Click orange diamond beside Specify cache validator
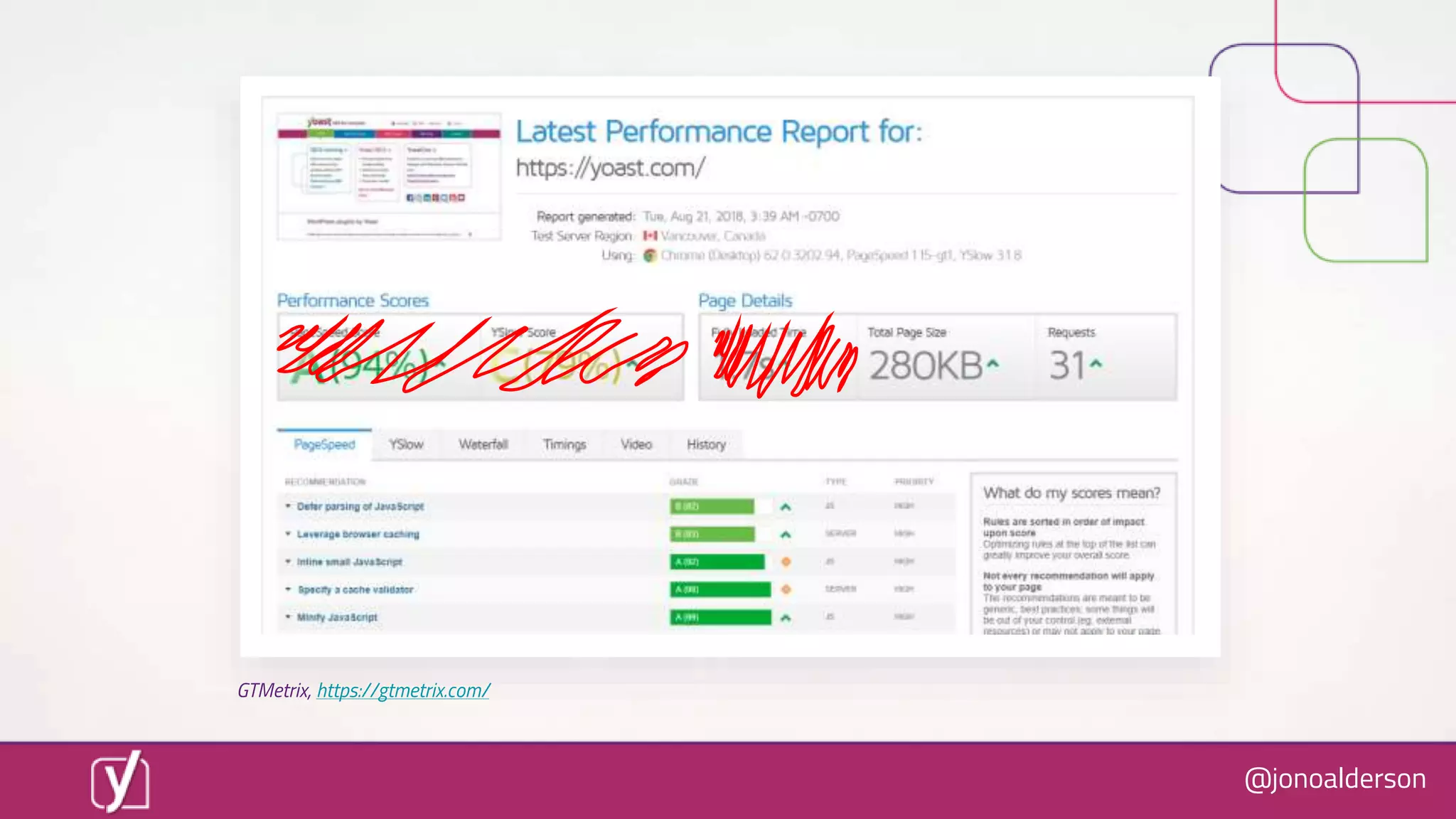 [x=786, y=589]
